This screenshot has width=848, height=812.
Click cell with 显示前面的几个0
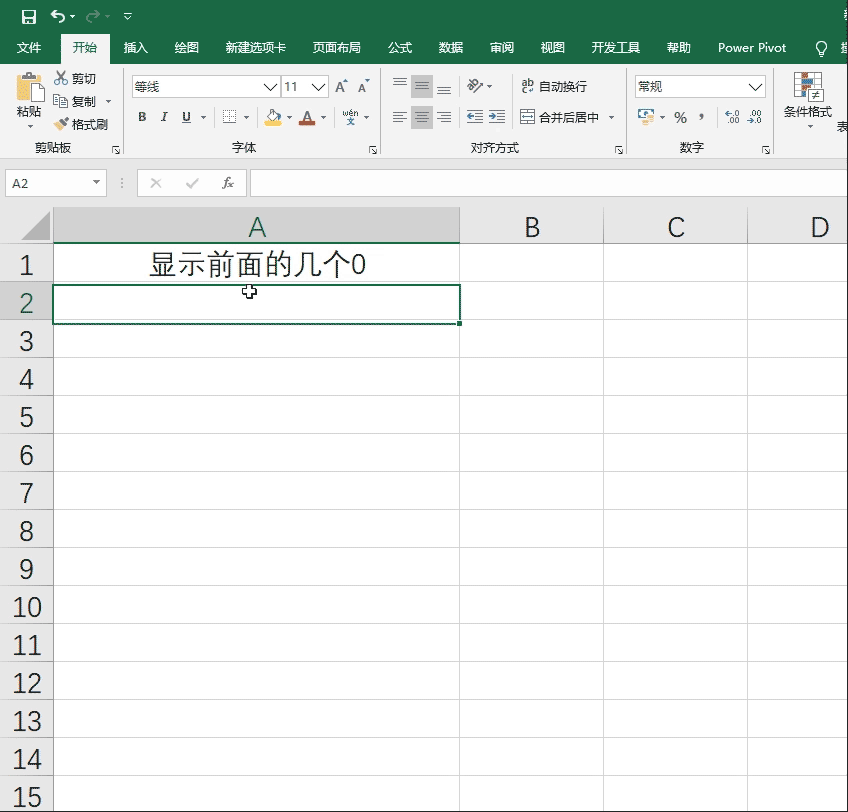coord(256,264)
